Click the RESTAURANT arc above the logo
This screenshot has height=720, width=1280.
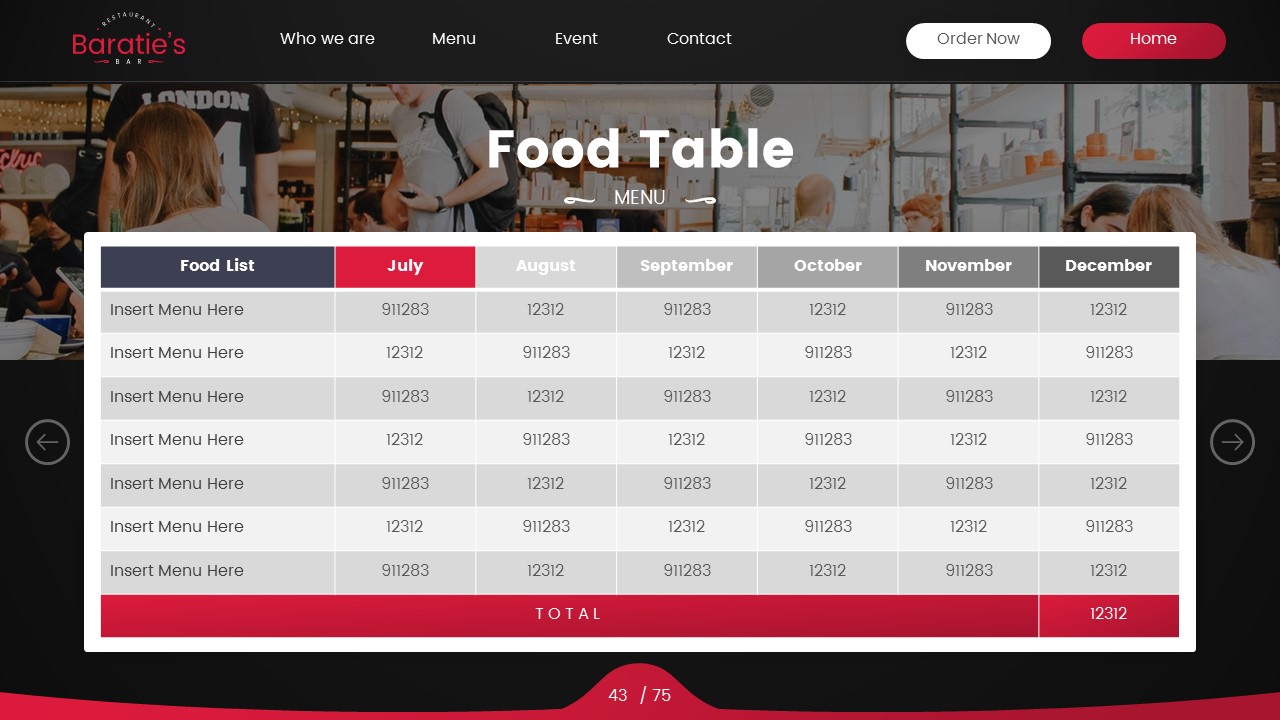pos(128,19)
